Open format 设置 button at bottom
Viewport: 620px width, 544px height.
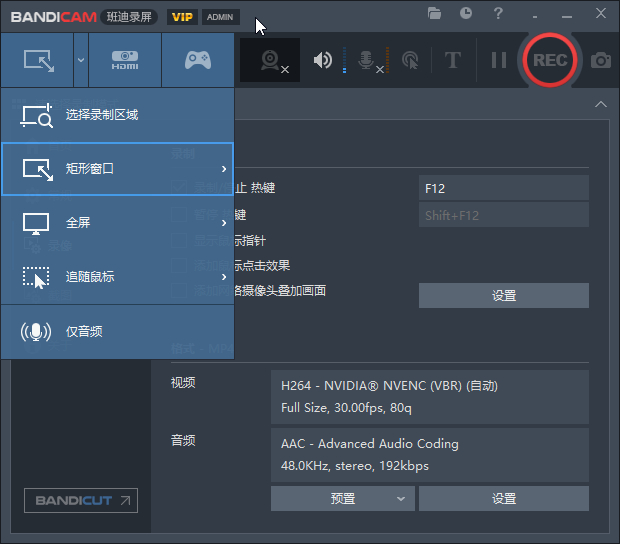(x=504, y=499)
